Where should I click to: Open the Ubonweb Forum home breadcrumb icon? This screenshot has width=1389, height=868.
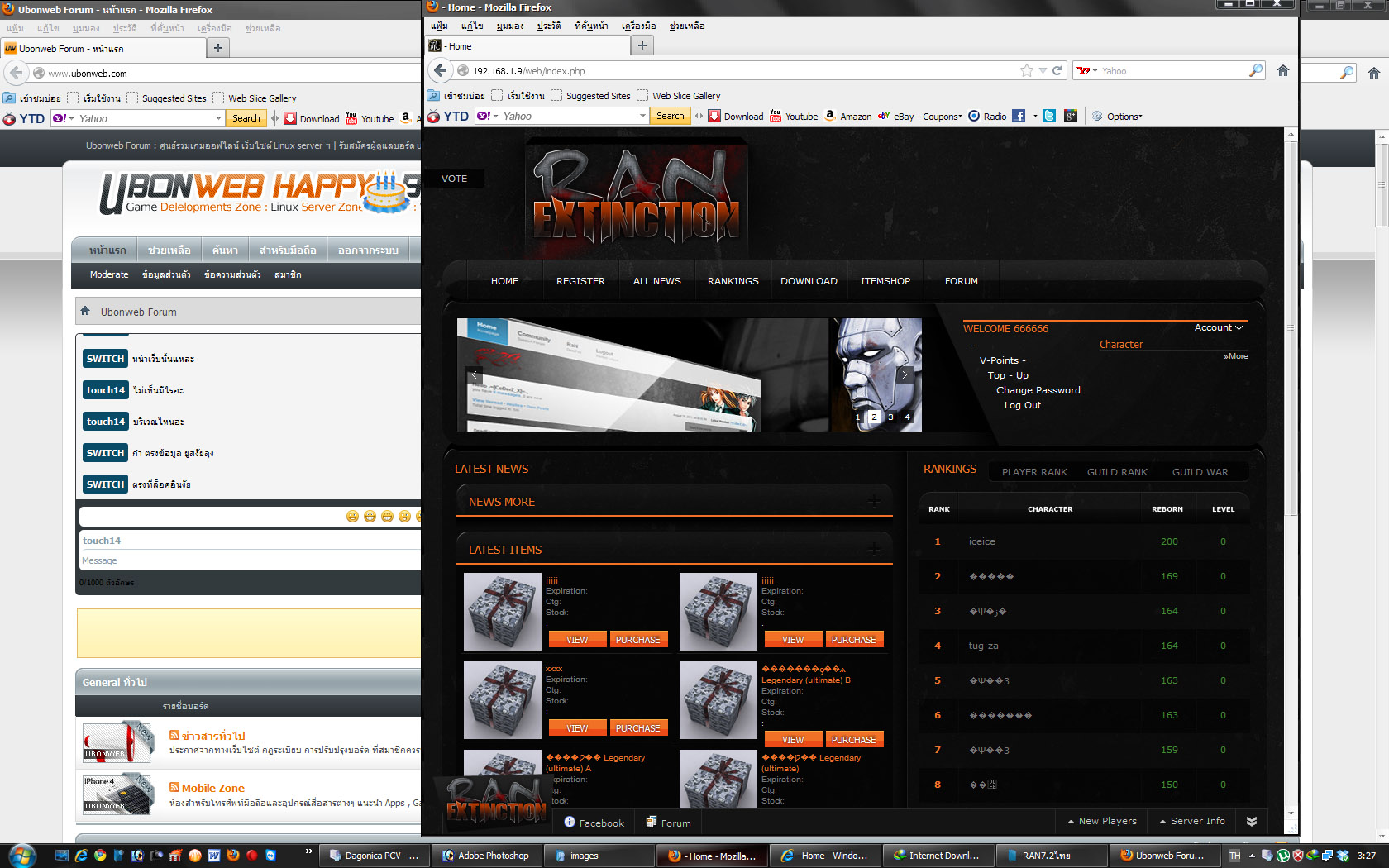click(85, 311)
